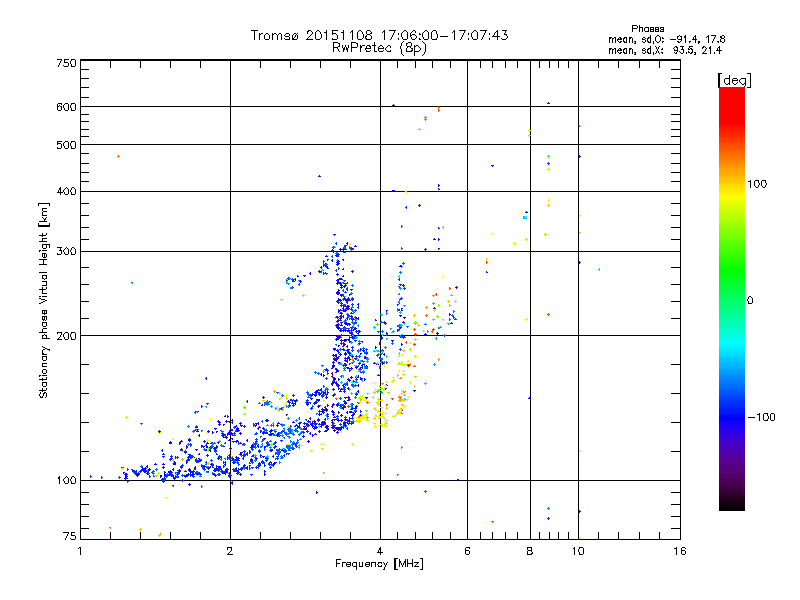Click the Phases header above statistics
800x600 pixels.
pyautogui.click(x=647, y=29)
